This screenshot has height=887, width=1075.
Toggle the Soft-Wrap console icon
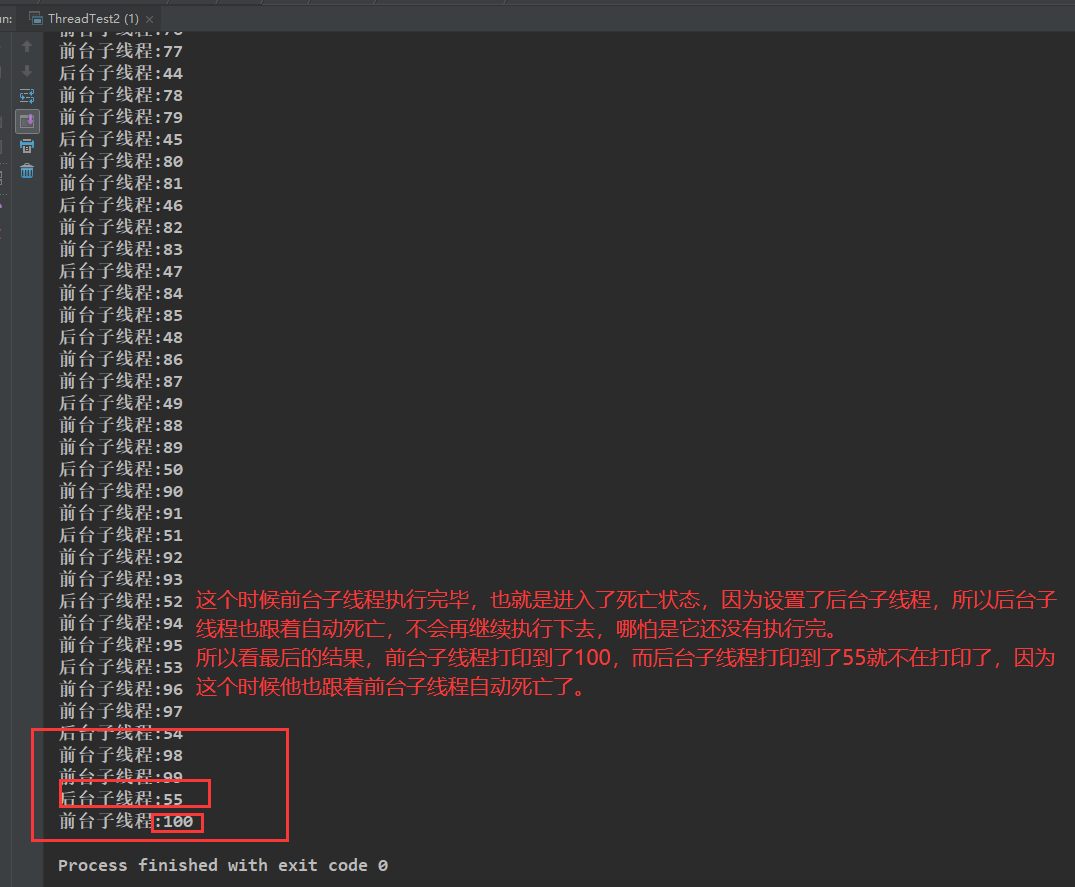coord(27,96)
